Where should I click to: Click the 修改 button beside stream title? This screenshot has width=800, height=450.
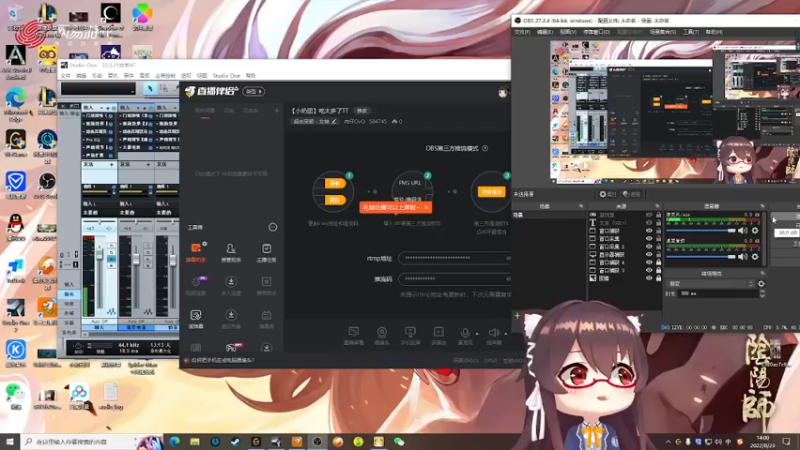(x=362, y=111)
